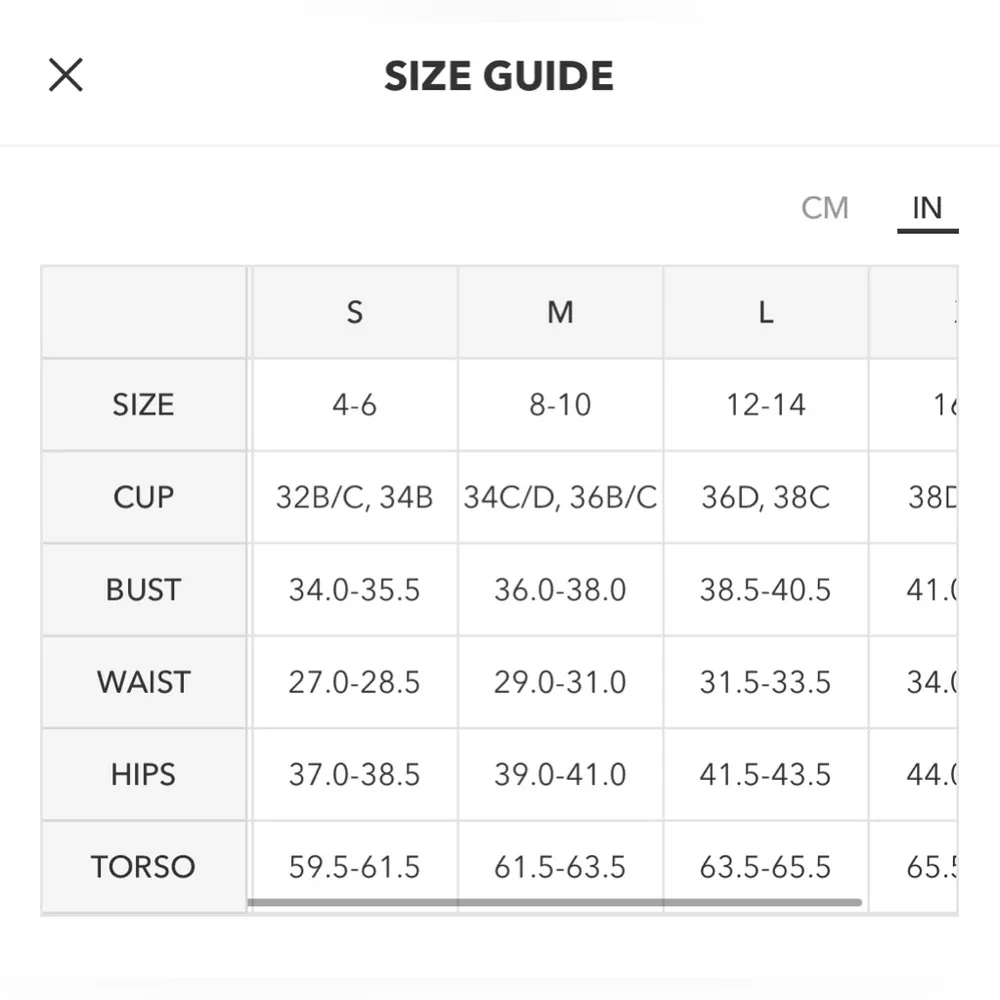This screenshot has height=1000, width=1000.
Task: Click the 38.5-40.5 bust measurement
Action: [765, 590]
